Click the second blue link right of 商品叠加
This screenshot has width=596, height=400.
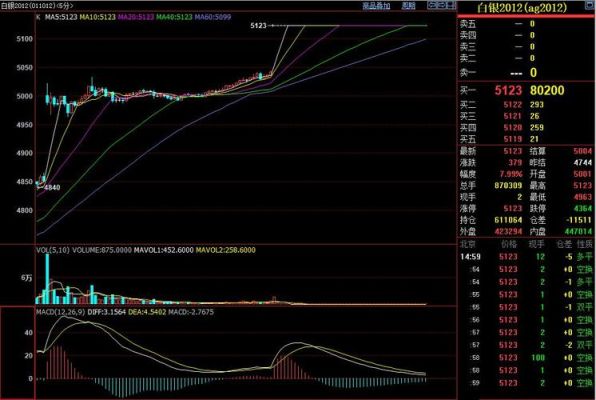[409, 6]
